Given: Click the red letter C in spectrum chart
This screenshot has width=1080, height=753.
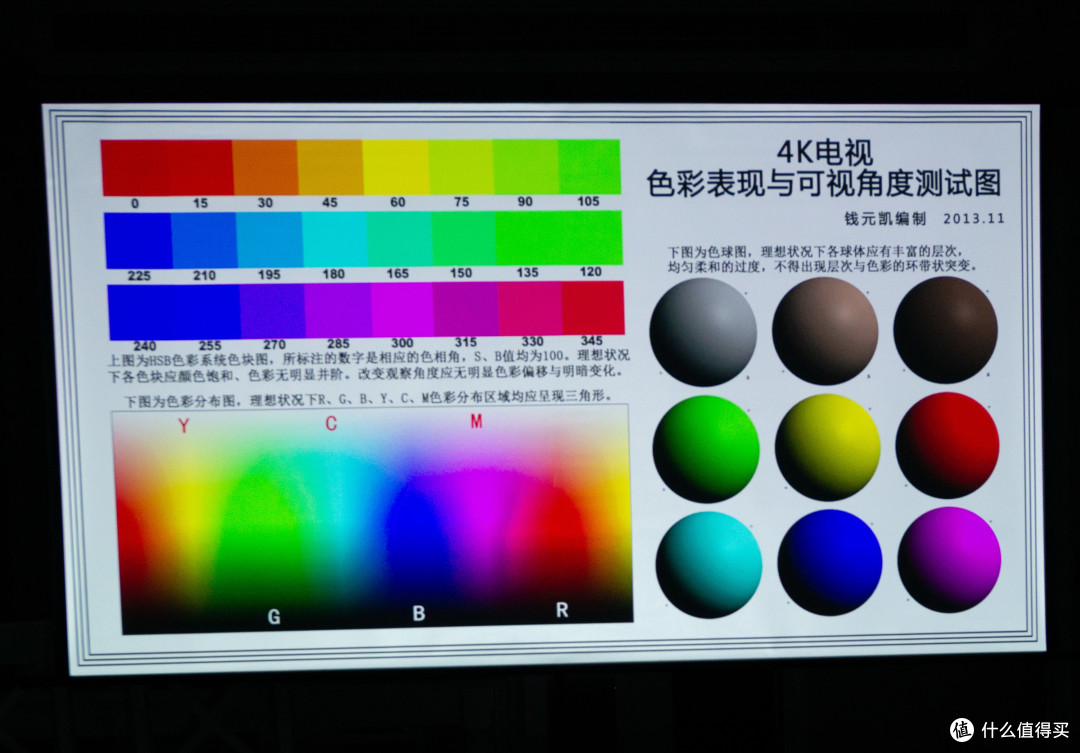Looking at the screenshot, I should tap(331, 423).
